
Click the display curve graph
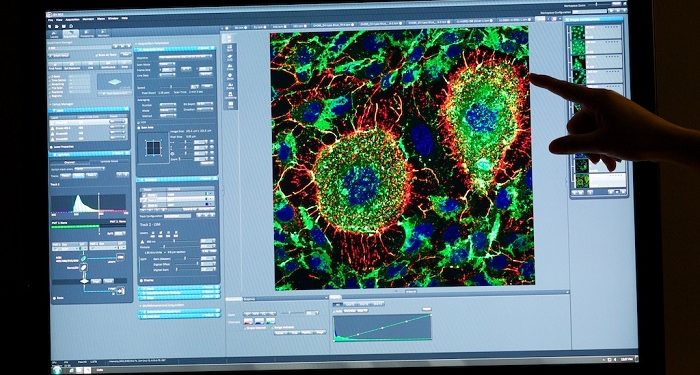[383, 328]
